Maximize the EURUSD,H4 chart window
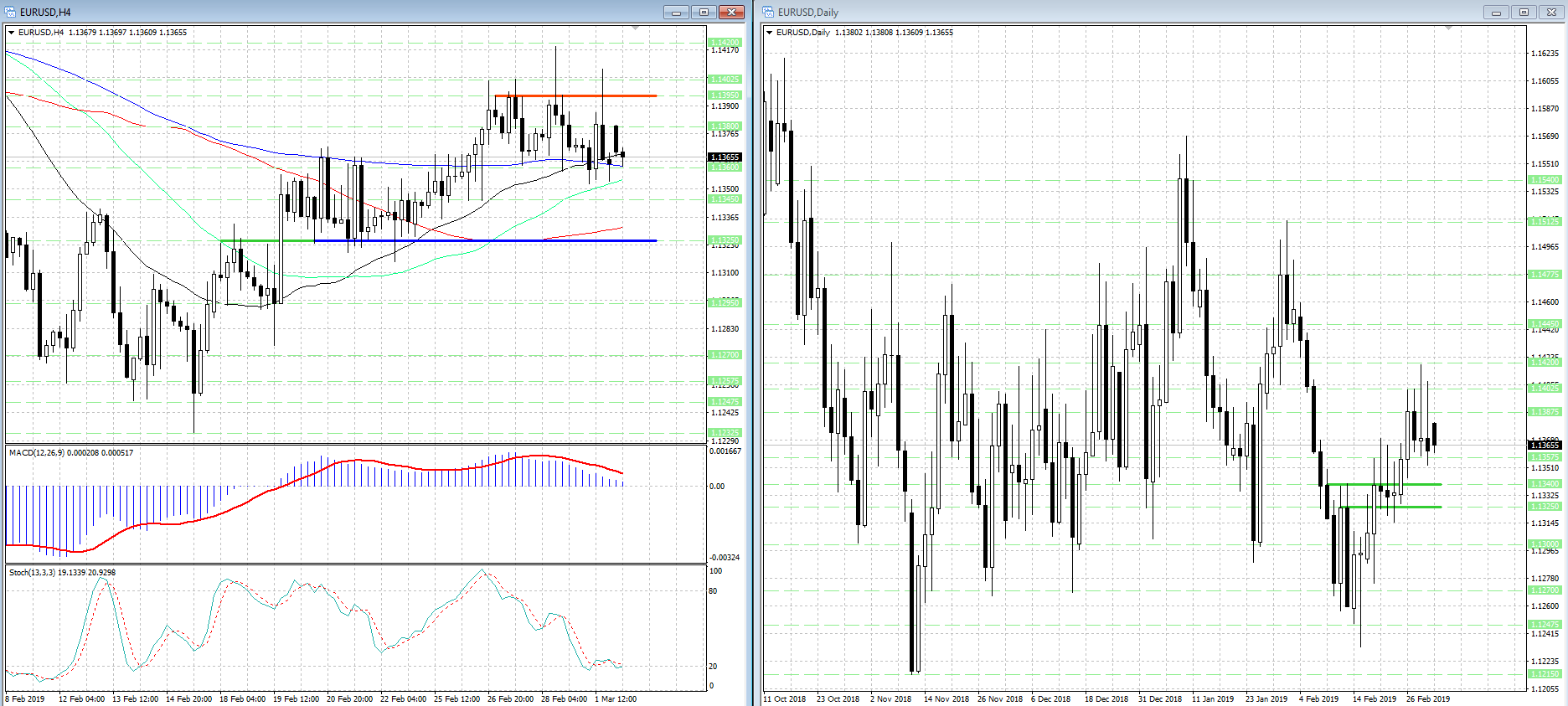The width and height of the screenshot is (1568, 706). coord(704,12)
